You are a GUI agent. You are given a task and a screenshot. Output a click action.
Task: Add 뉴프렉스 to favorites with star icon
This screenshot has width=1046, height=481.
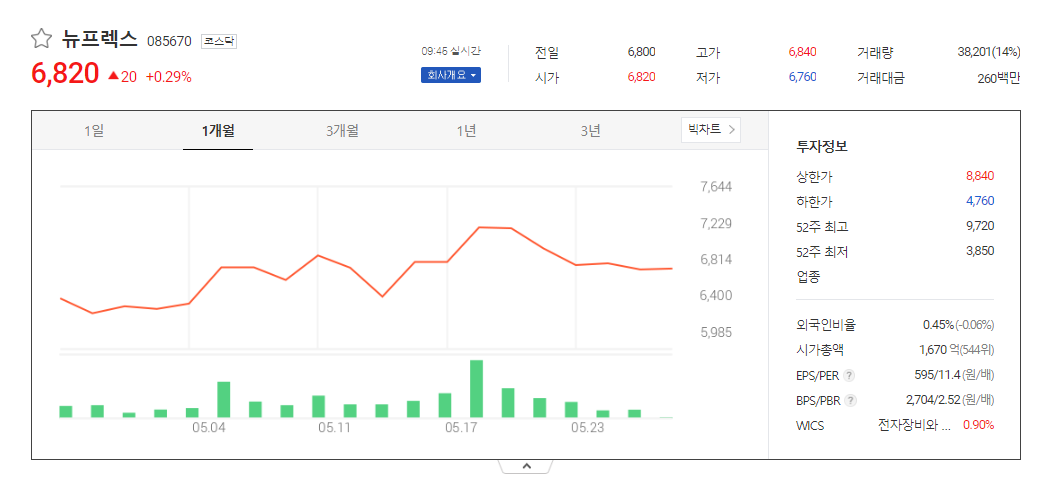[41, 39]
